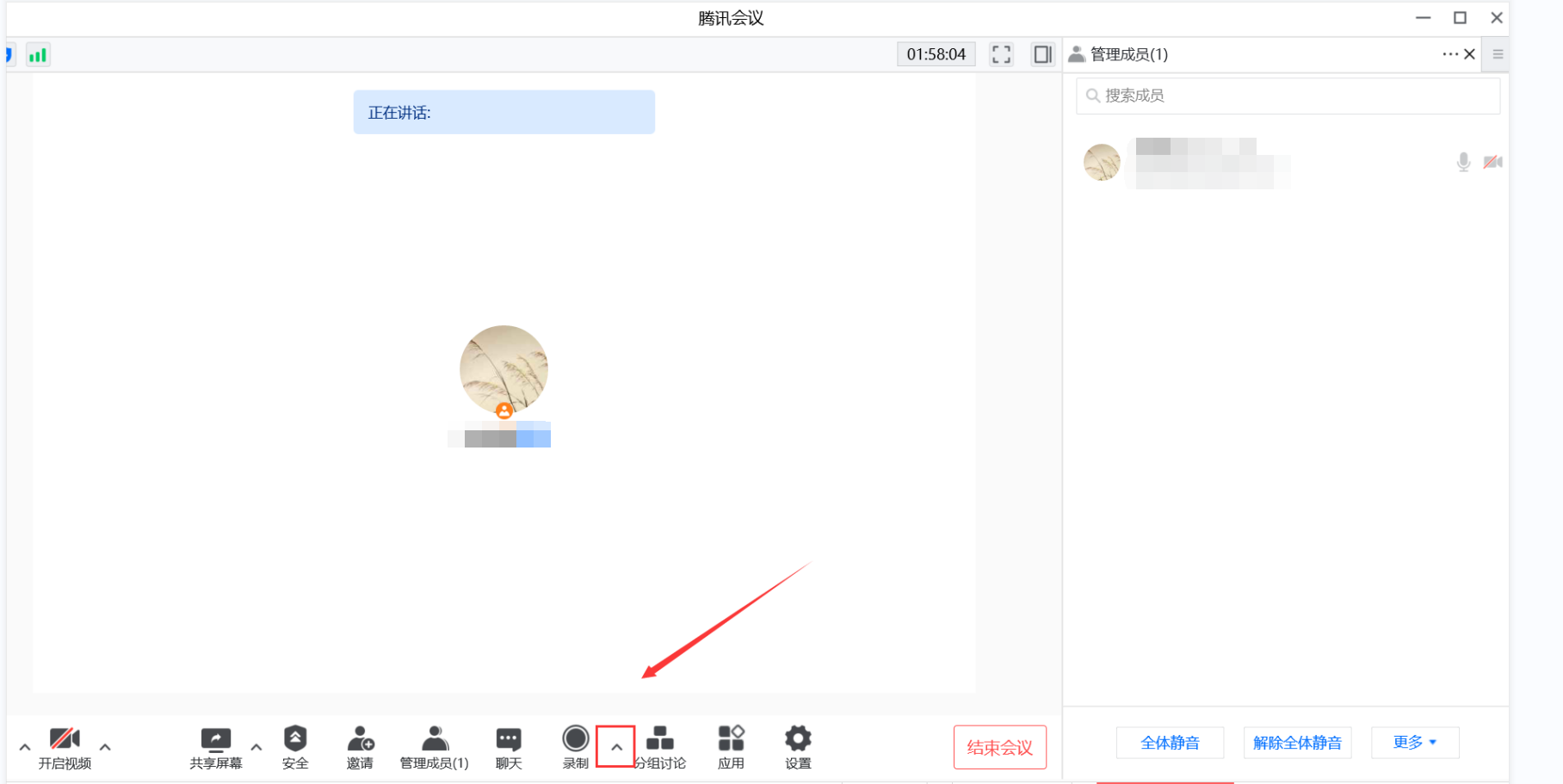1563x784 pixels.
Task: Open Apps (应用) panel
Action: point(731,748)
